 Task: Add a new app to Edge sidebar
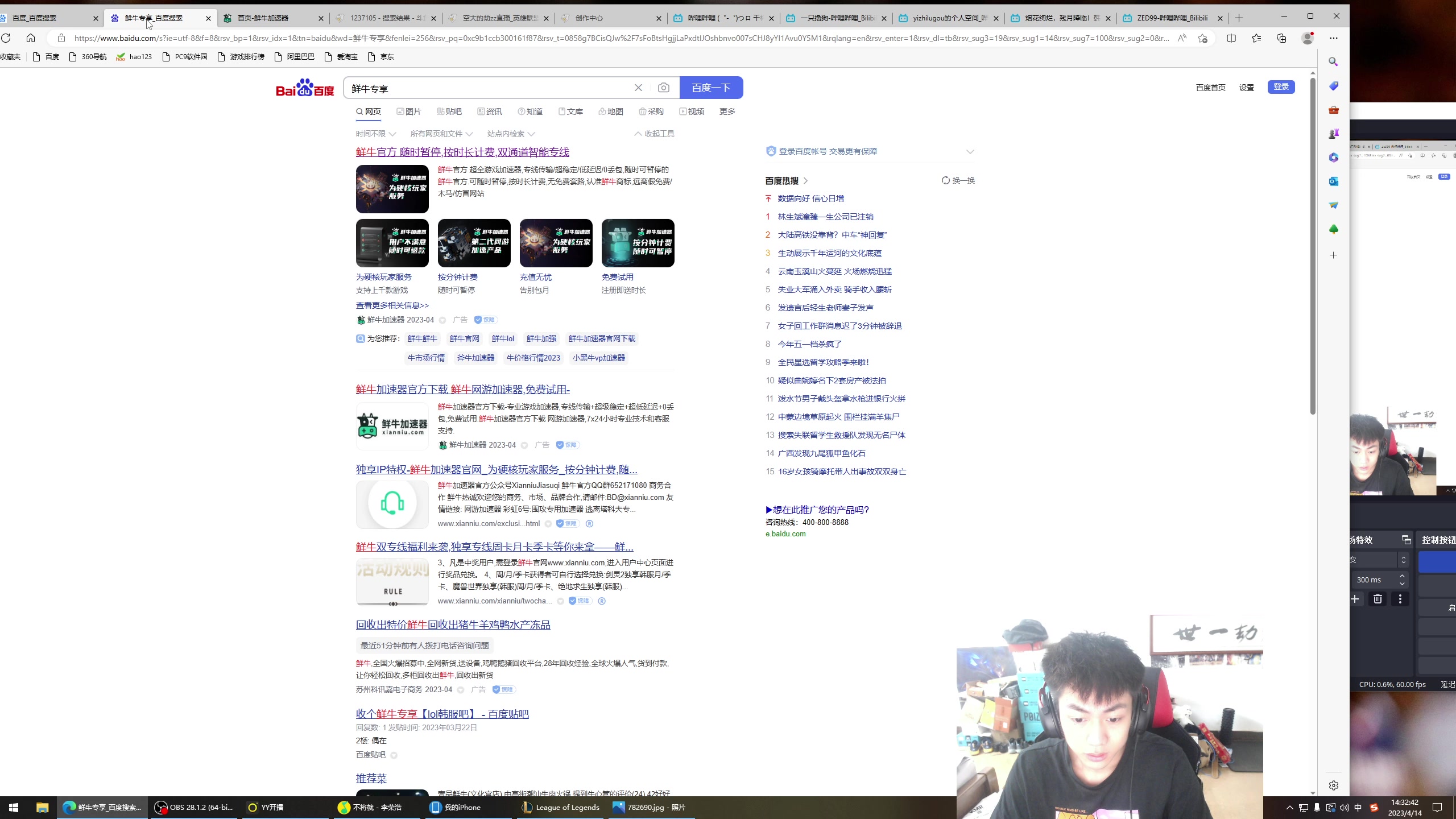1333,255
